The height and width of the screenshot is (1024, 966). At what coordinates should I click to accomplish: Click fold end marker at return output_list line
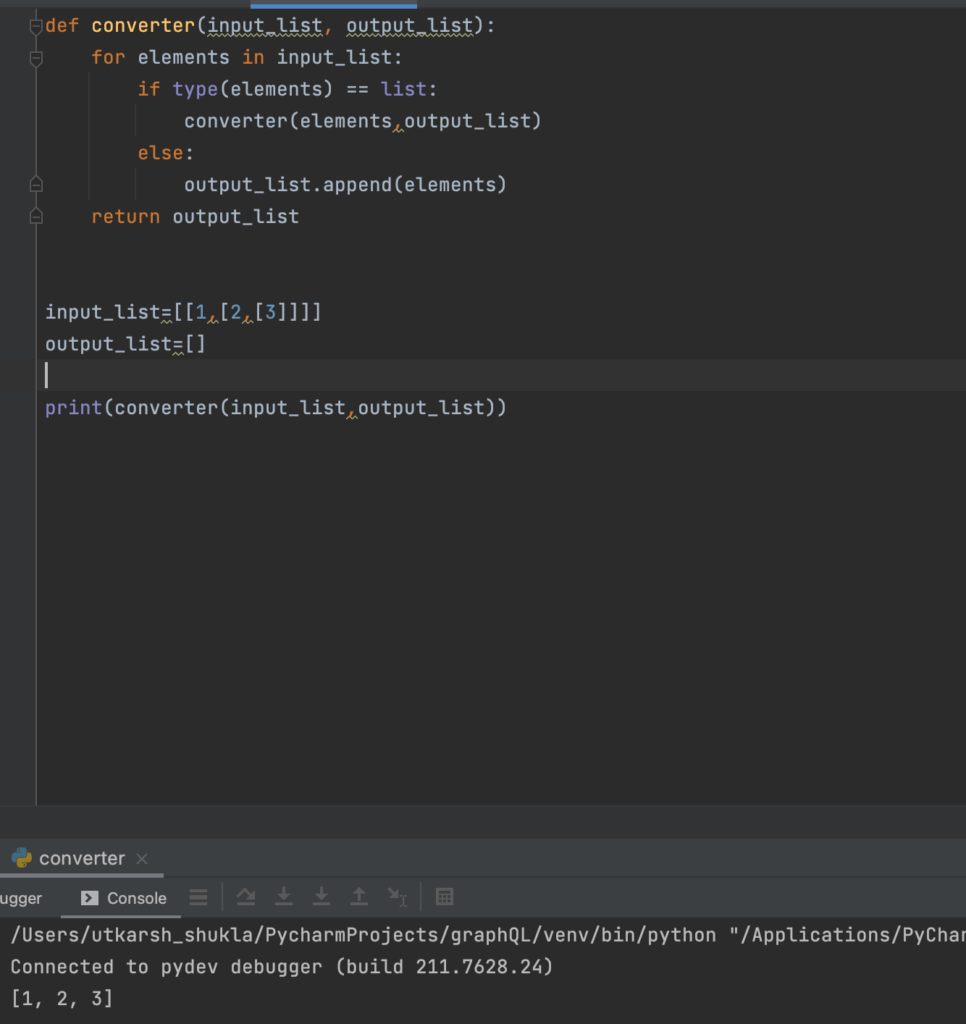tap(36, 217)
